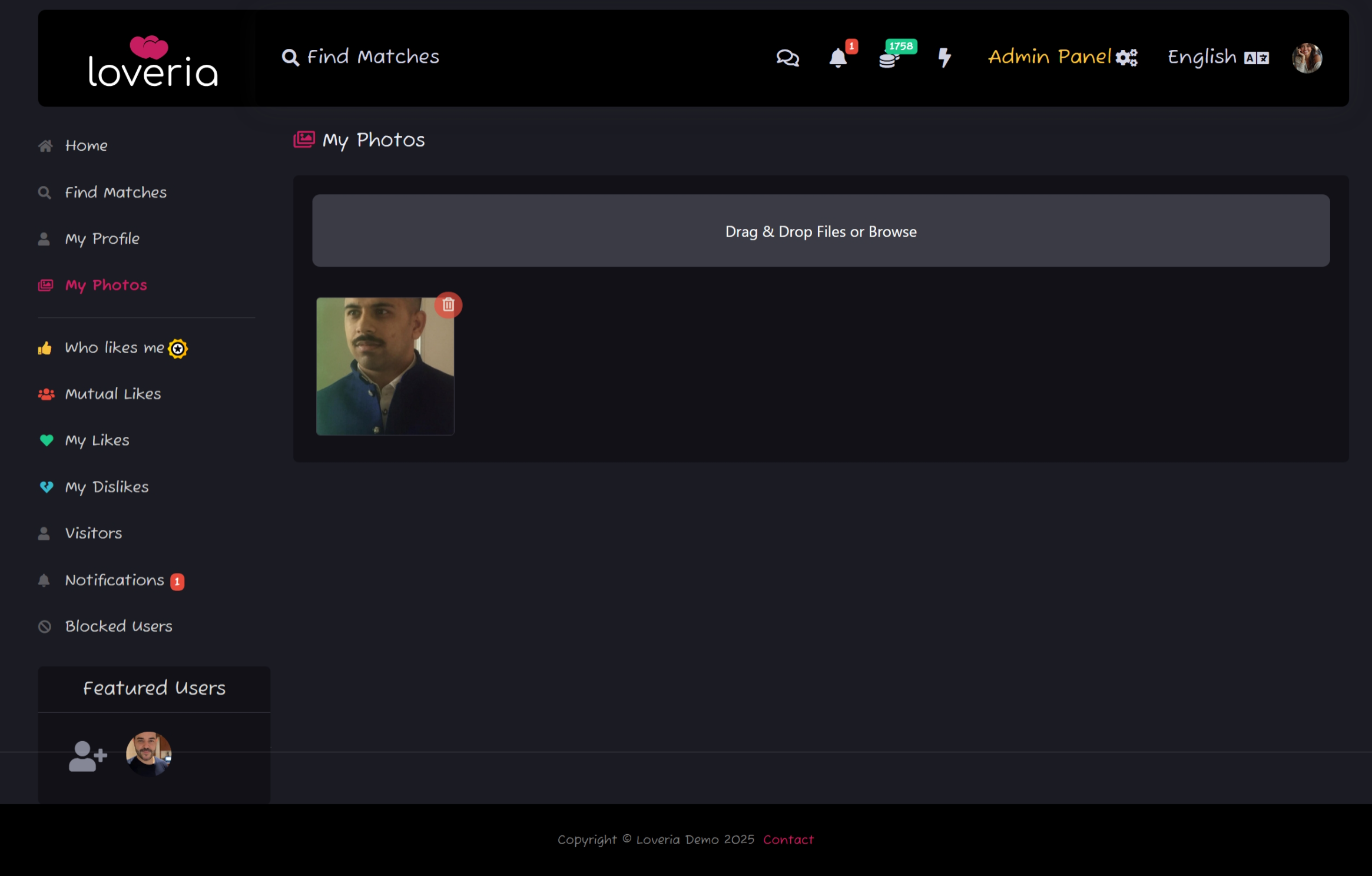Click the Visitors person icon
This screenshot has height=876, width=1372.
tap(44, 533)
